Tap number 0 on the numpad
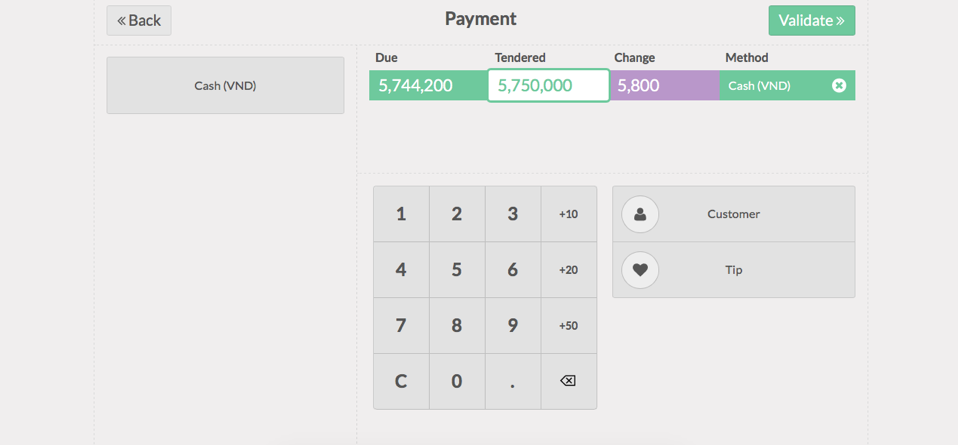958x445 pixels. pos(457,381)
